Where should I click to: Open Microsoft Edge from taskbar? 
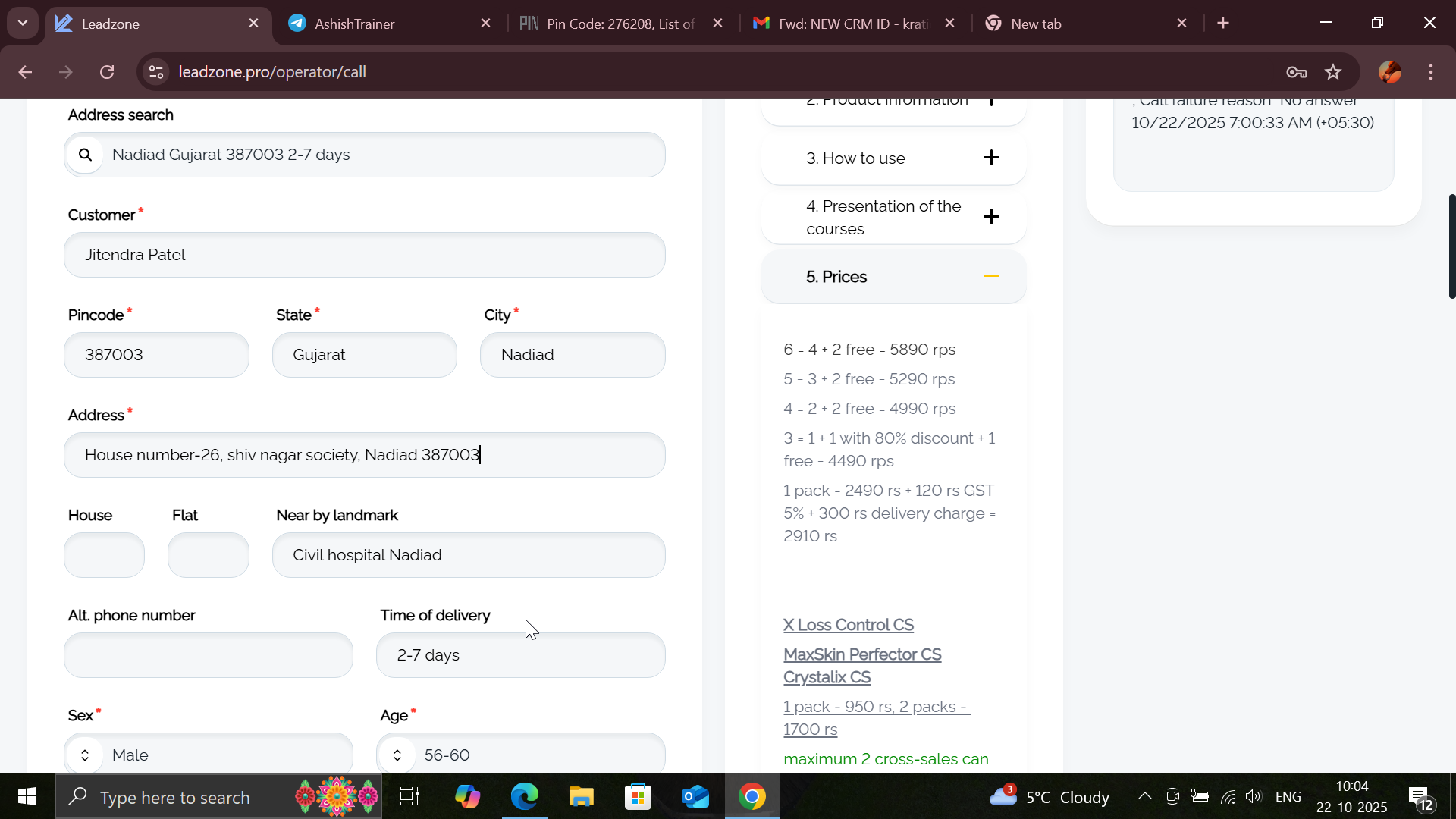pyautogui.click(x=524, y=797)
